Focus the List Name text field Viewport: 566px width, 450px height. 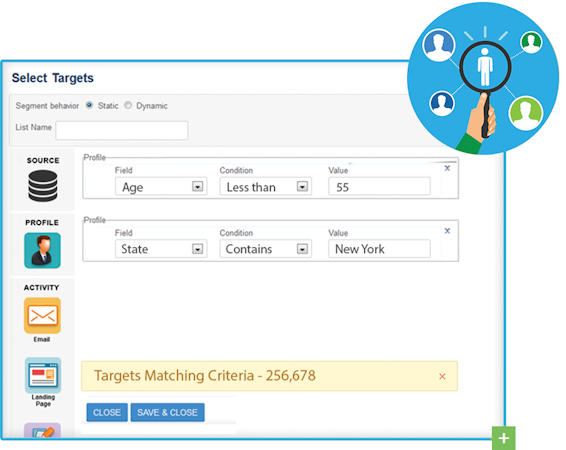122,130
